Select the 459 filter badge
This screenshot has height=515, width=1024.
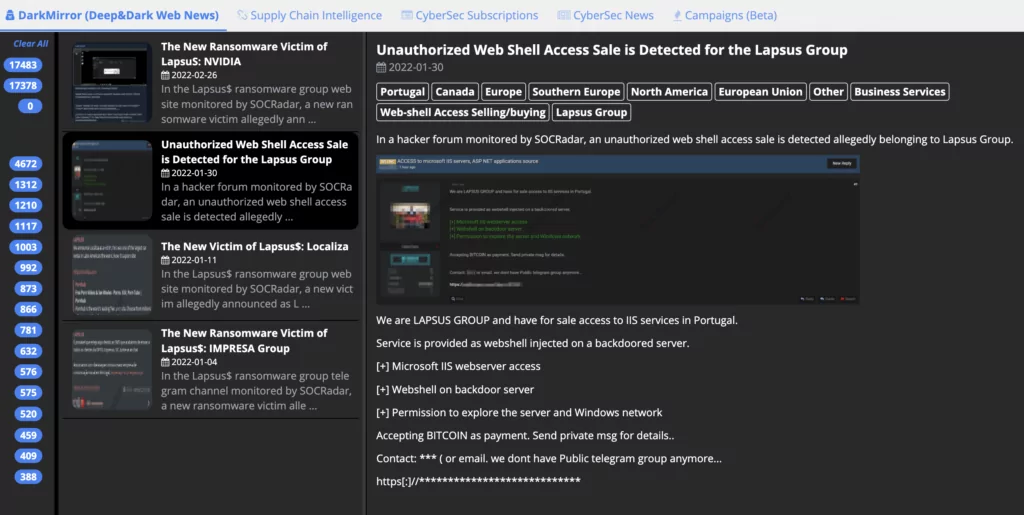pyautogui.click(x=28, y=435)
